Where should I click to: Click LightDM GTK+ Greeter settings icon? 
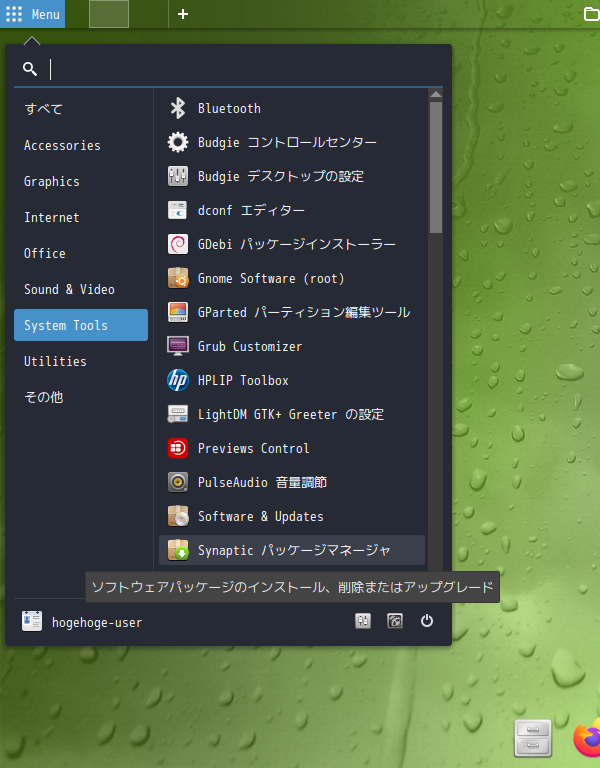coord(177,414)
